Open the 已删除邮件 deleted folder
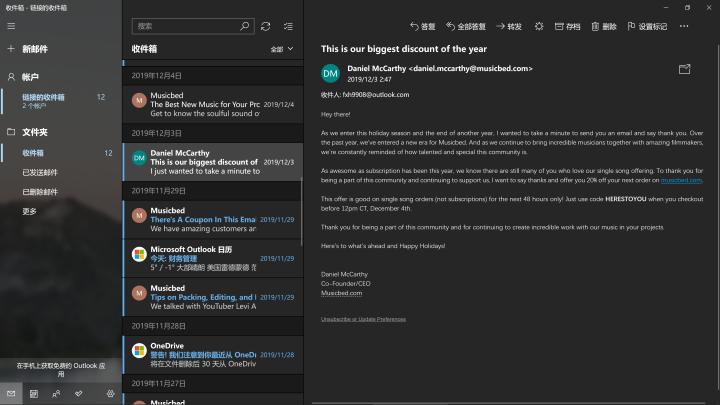 pos(40,191)
